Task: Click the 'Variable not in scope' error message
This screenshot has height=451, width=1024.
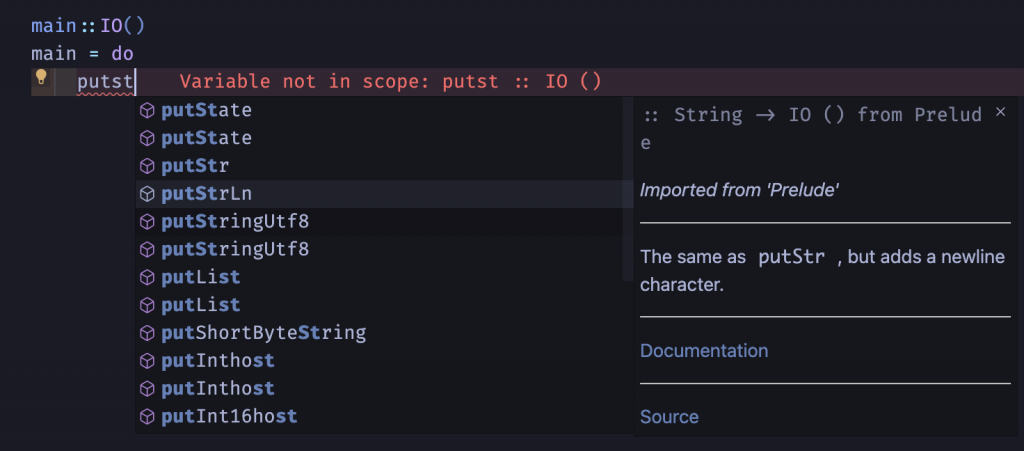Action: click(x=390, y=82)
